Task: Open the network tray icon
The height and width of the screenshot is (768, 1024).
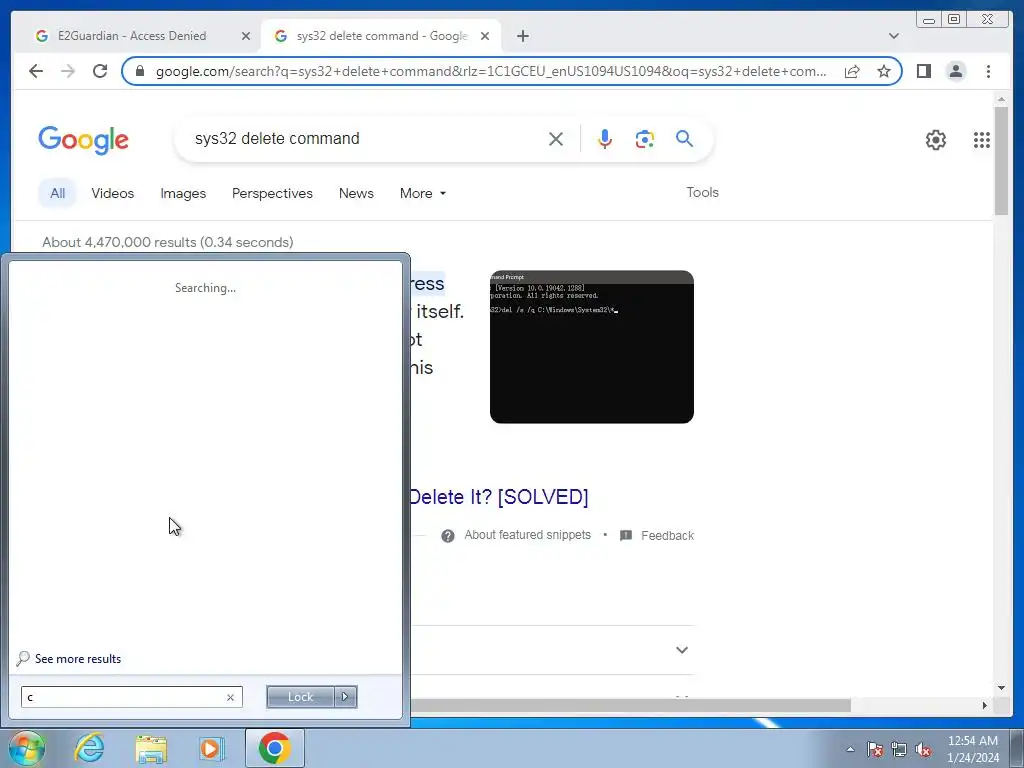Action: coord(899,749)
